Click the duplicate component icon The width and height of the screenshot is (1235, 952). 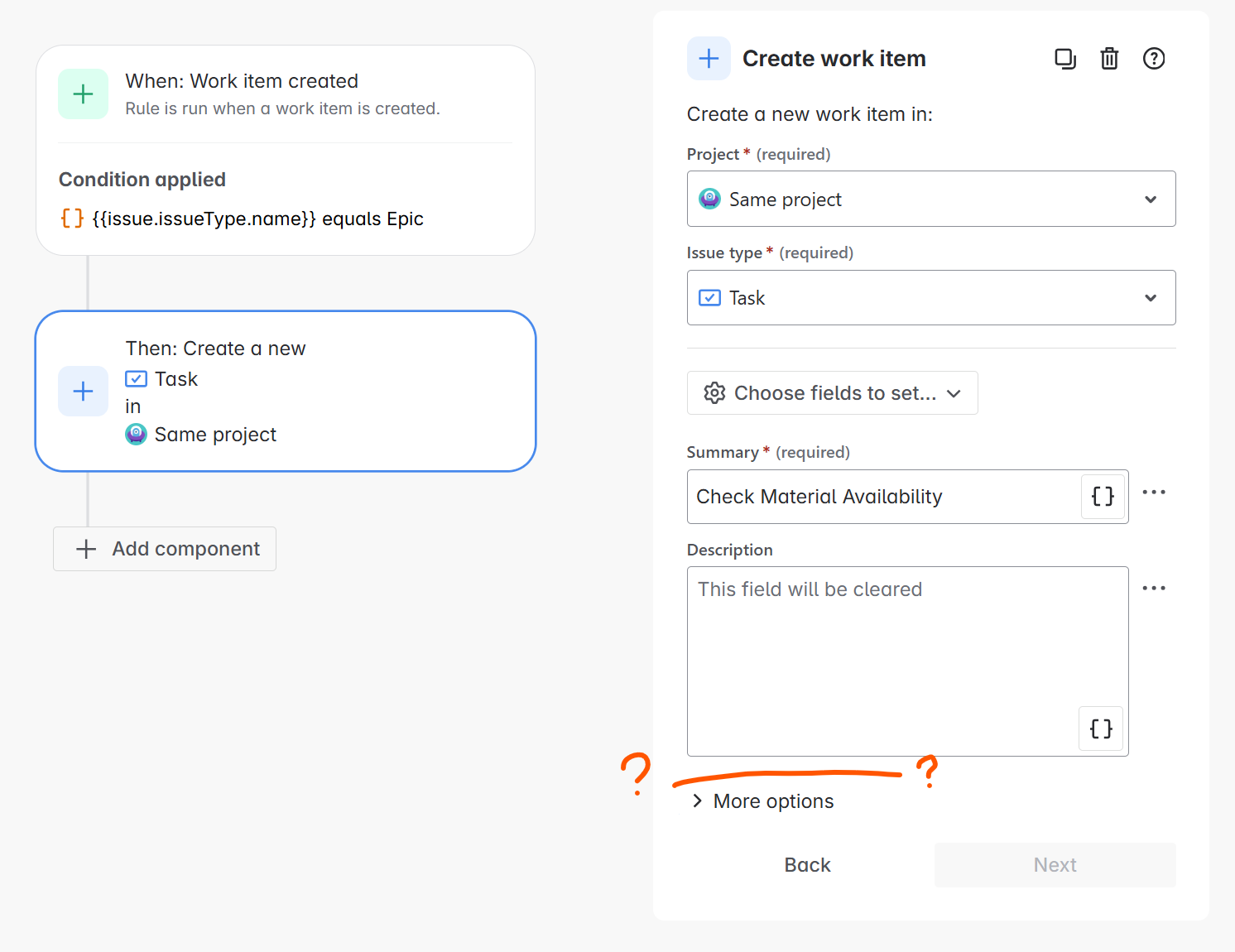point(1064,59)
